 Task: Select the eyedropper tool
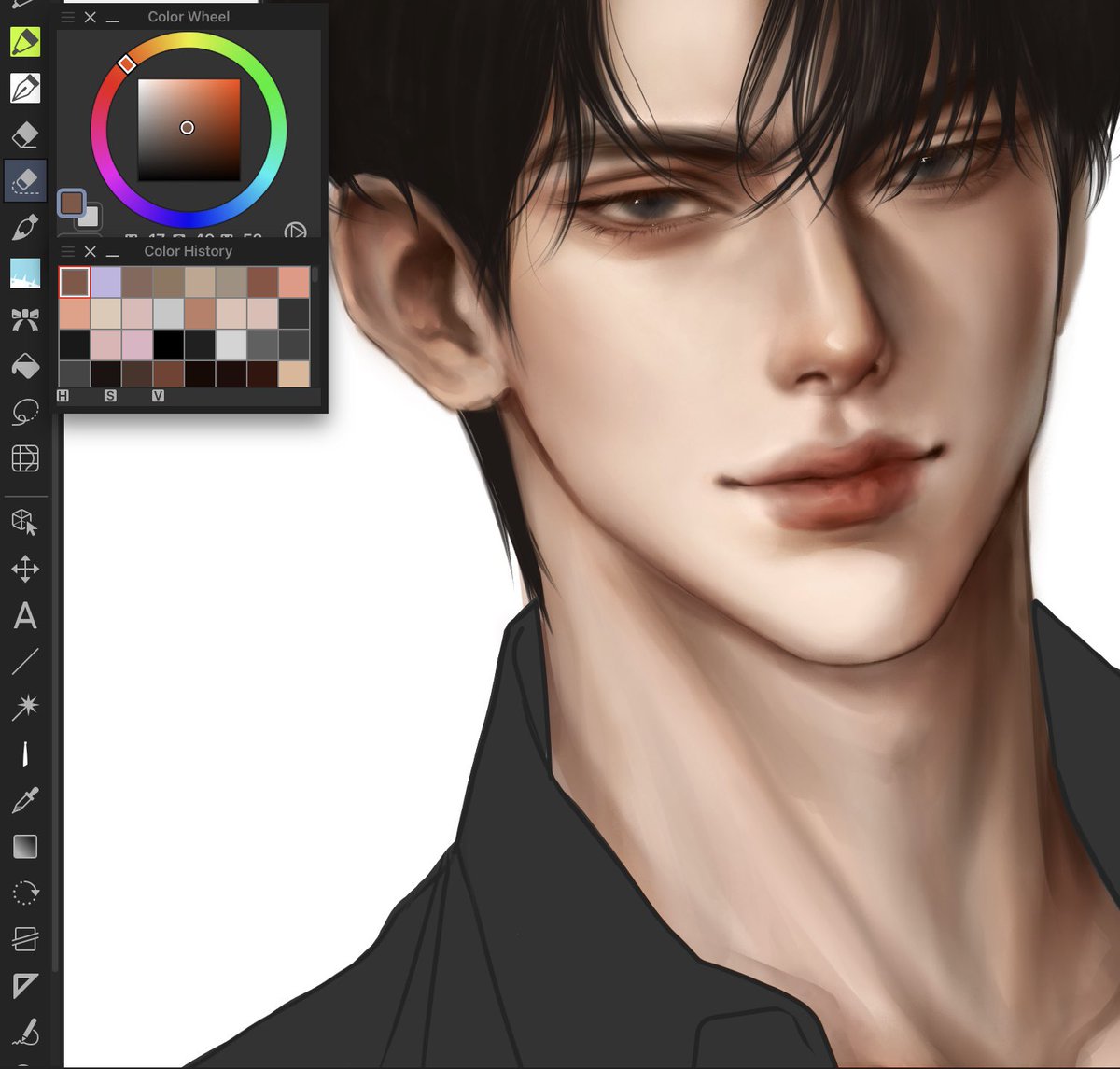pos(25,800)
